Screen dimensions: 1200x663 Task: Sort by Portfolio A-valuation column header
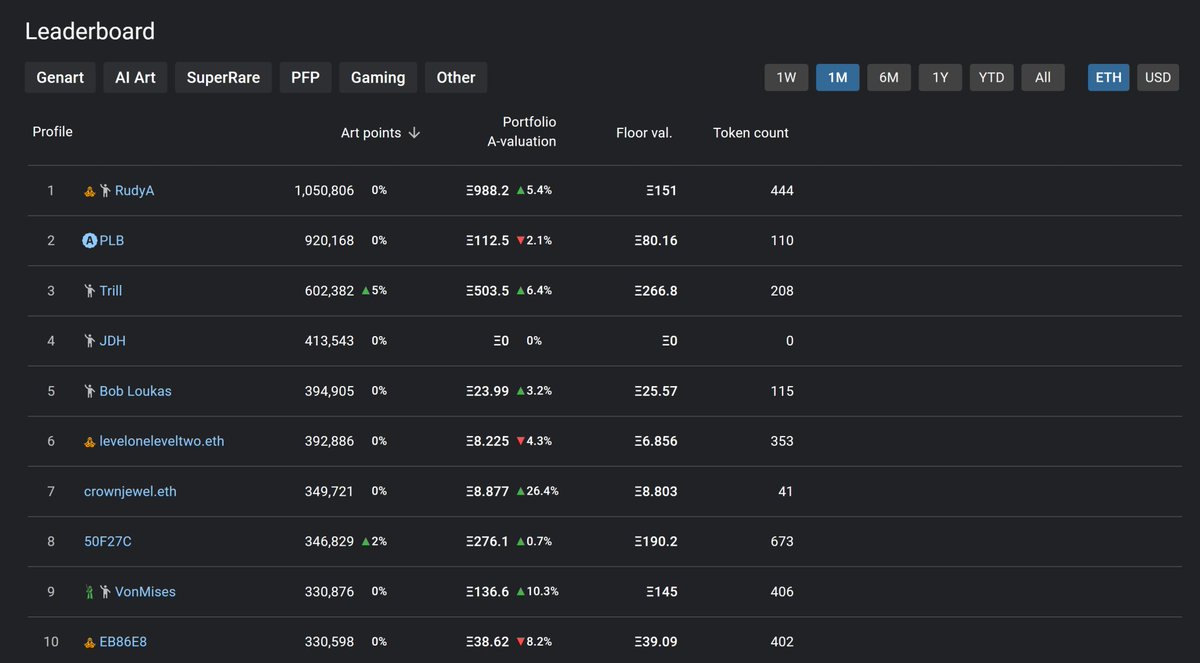tap(521, 131)
